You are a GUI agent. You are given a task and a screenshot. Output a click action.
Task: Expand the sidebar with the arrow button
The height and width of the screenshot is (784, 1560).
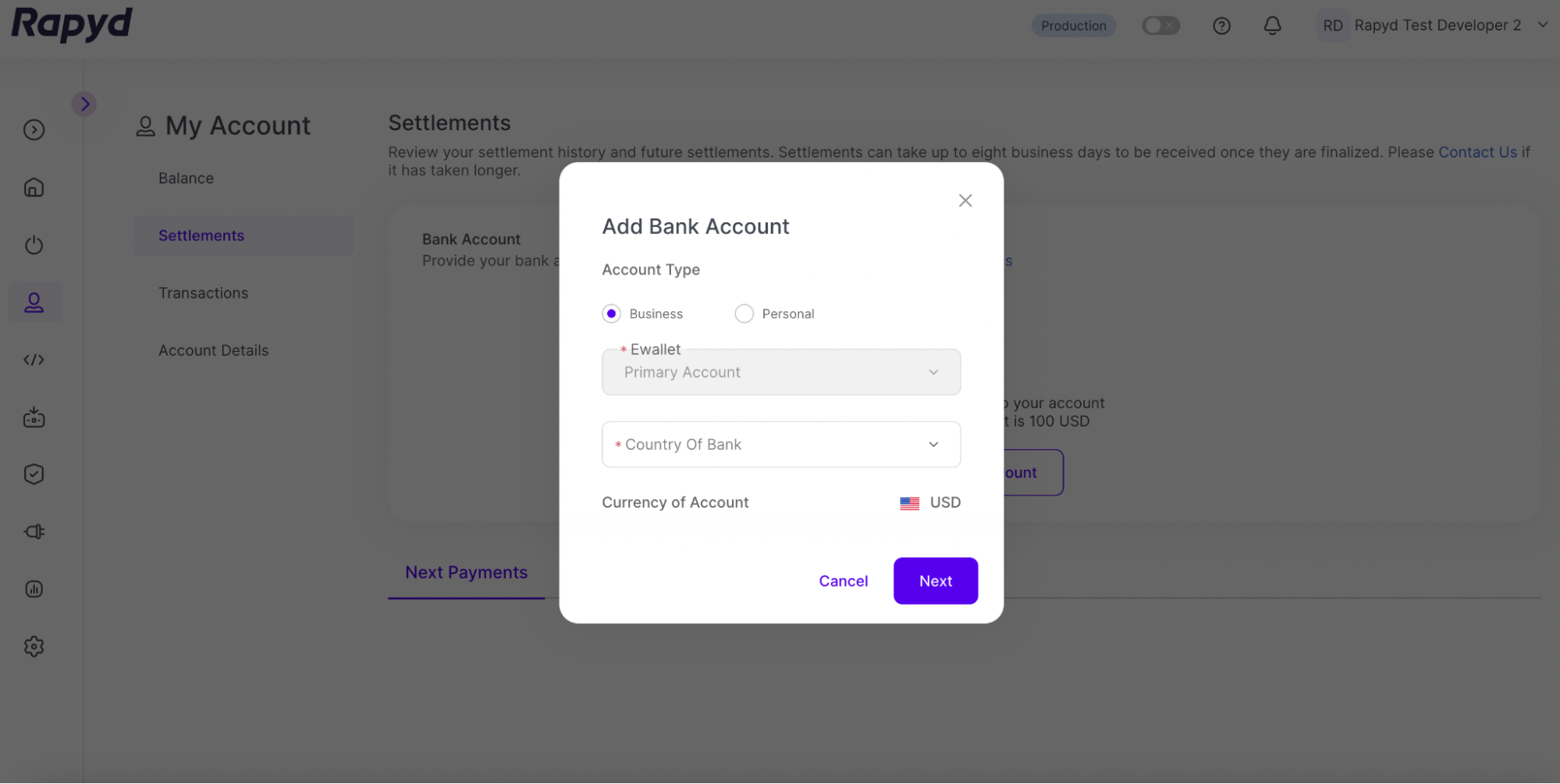84,104
